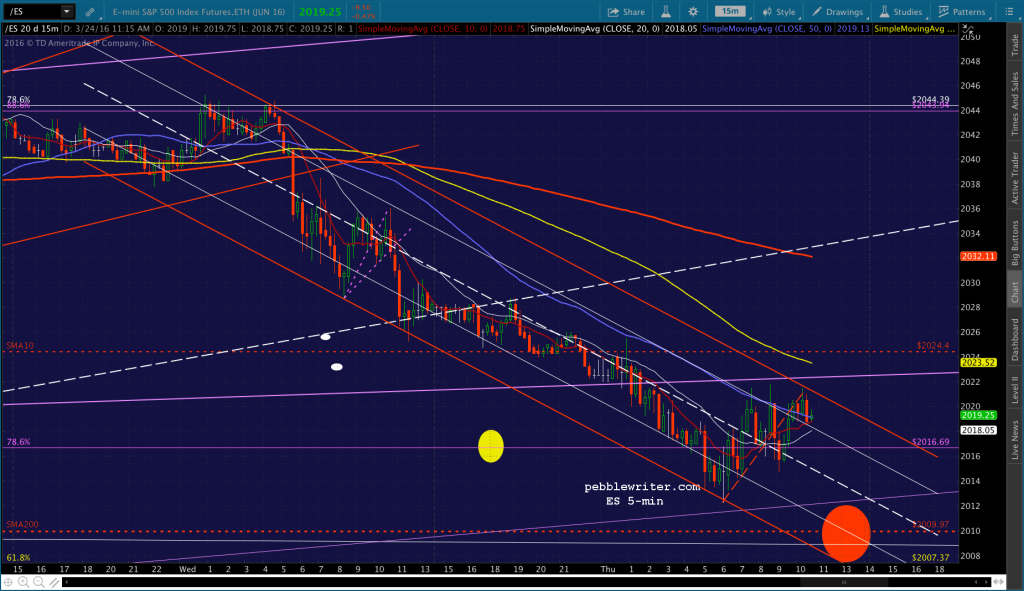Click the symbol link chain icon
Viewport: 1024px width, 591px height.
[x=89, y=12]
